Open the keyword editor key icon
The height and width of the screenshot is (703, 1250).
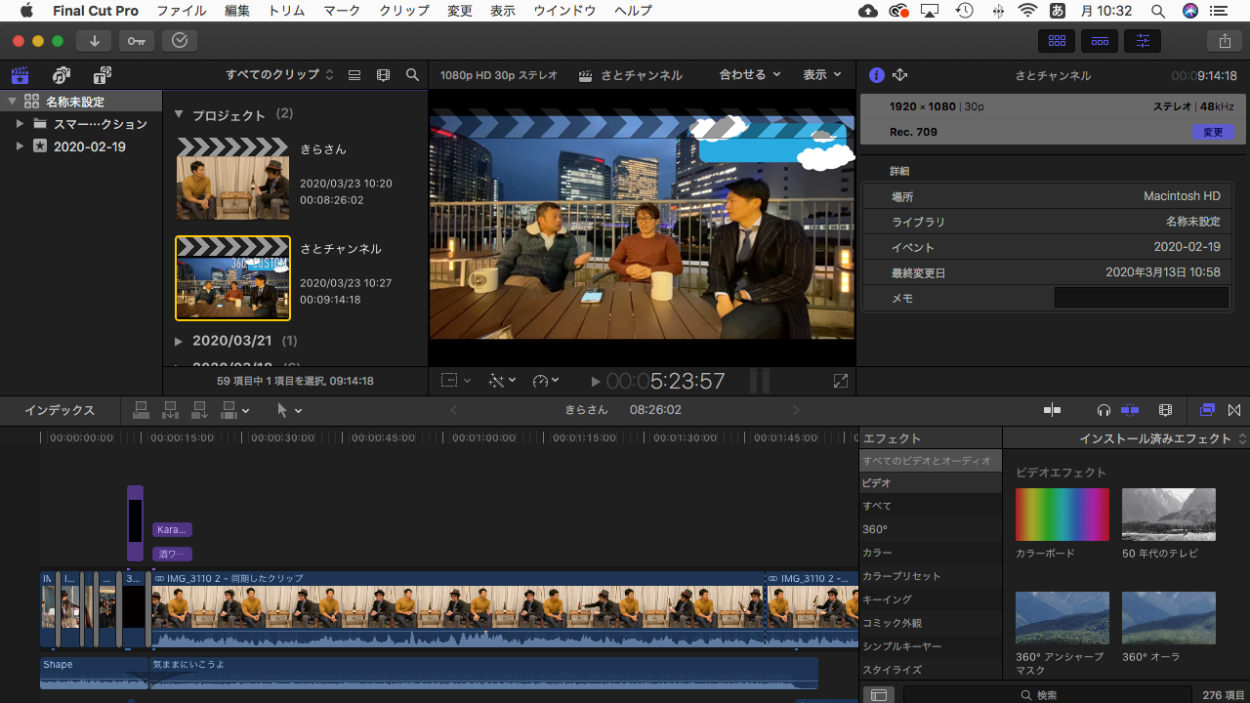click(136, 41)
